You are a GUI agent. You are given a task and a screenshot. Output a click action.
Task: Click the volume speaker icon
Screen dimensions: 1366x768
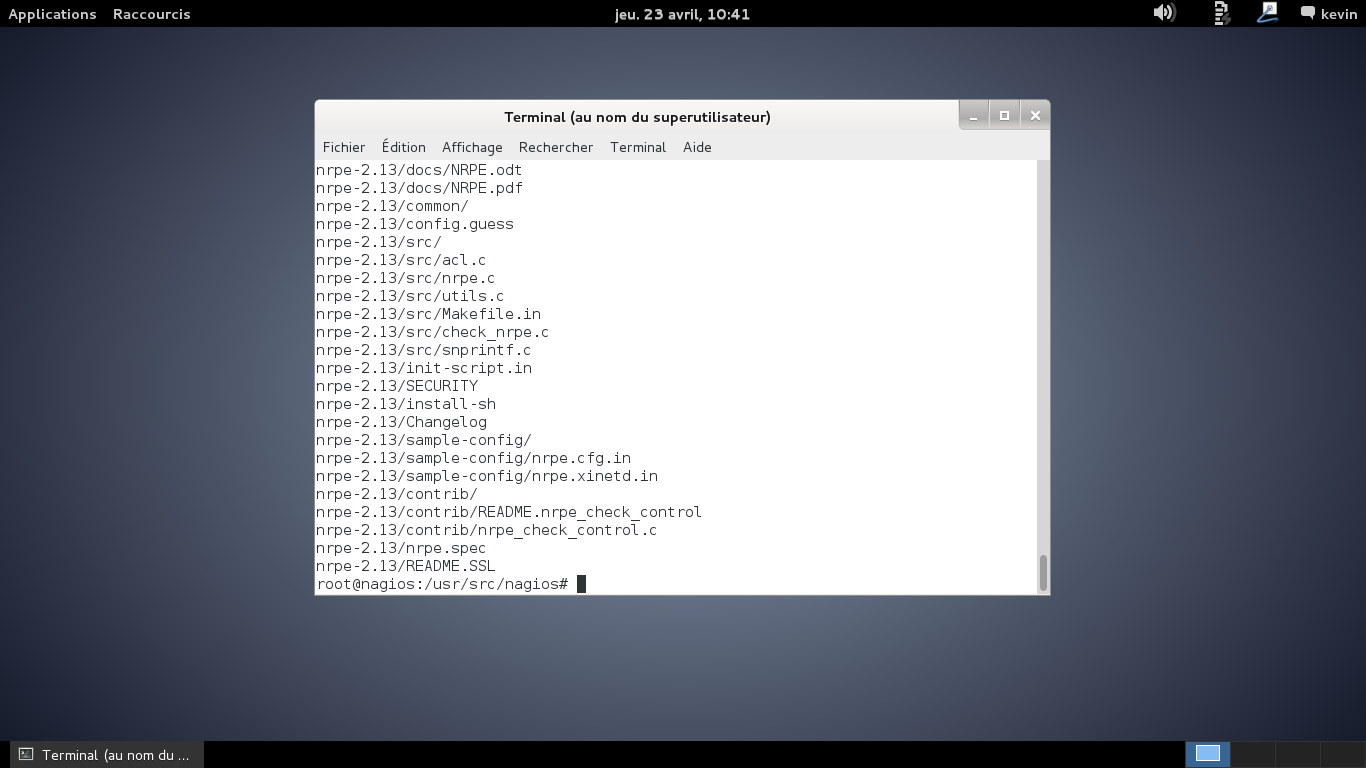(x=1164, y=13)
